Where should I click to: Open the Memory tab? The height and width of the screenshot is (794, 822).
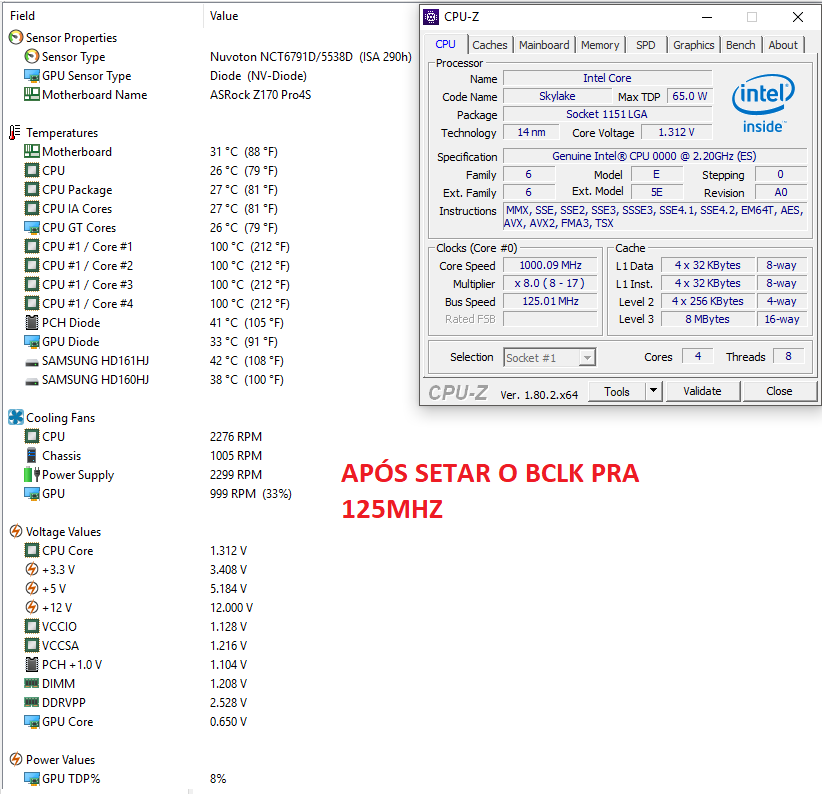point(600,45)
